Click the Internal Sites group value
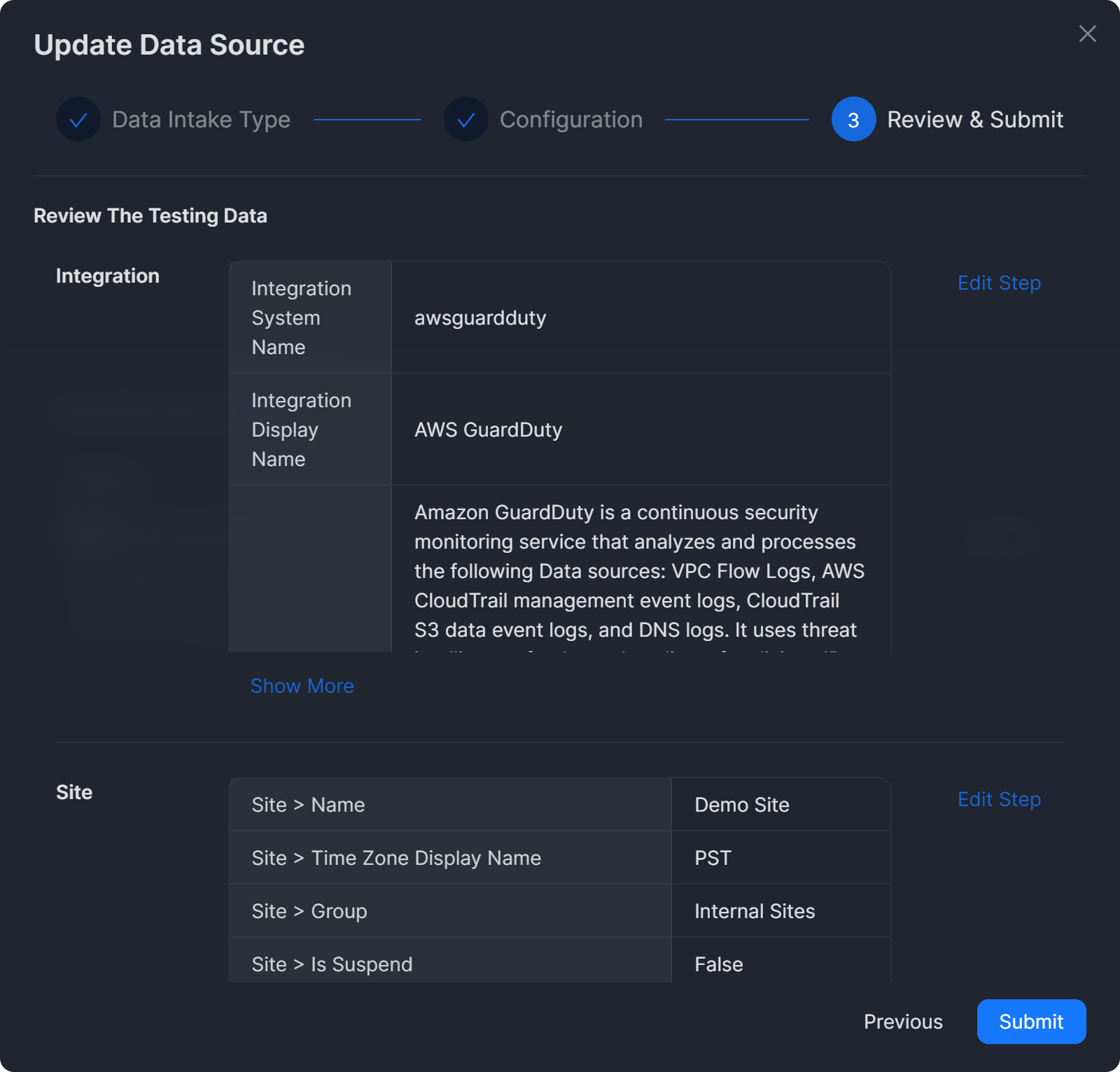Image resolution: width=1120 pixels, height=1072 pixels. (x=754, y=911)
